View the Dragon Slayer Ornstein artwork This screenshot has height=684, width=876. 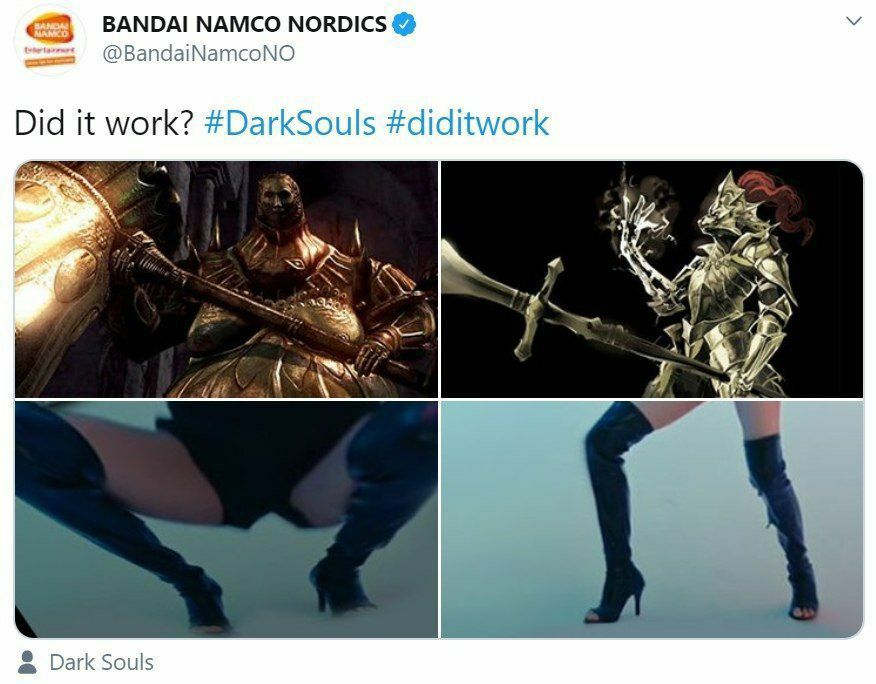point(652,279)
